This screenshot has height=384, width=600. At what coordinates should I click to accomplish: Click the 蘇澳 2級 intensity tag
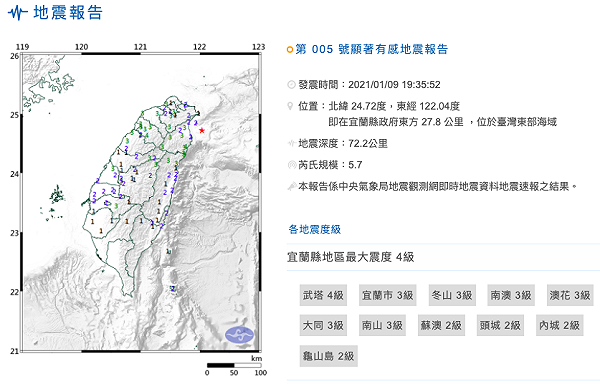[441, 325]
